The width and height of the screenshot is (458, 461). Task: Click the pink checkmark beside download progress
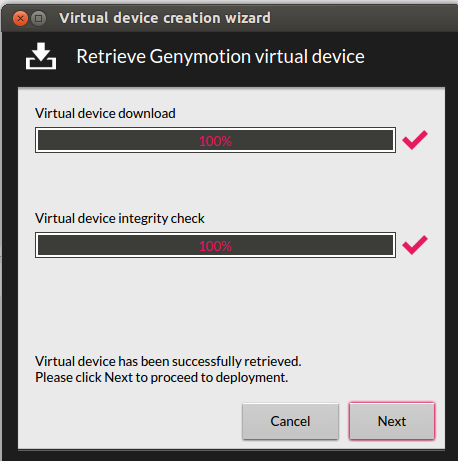click(x=415, y=140)
